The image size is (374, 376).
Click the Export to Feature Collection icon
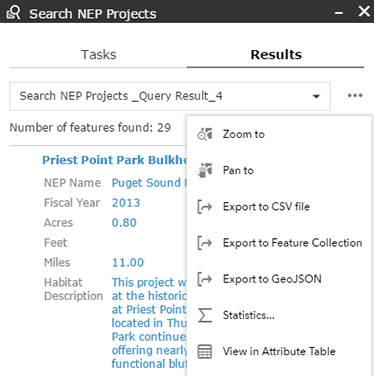tap(205, 243)
